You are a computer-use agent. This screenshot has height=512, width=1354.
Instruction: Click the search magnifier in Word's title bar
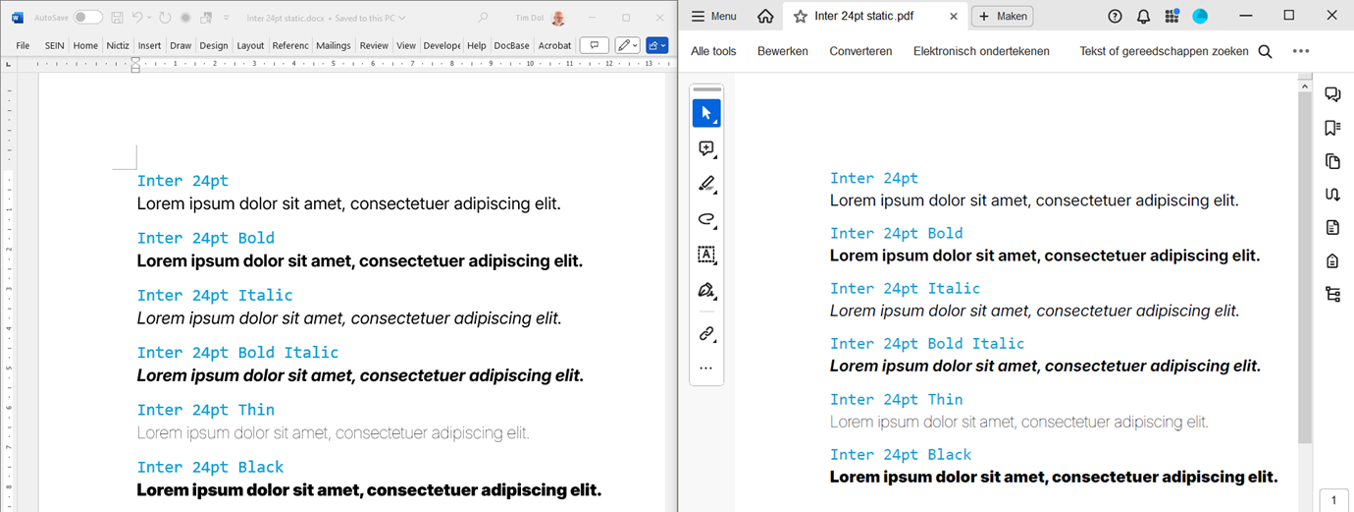tap(484, 18)
